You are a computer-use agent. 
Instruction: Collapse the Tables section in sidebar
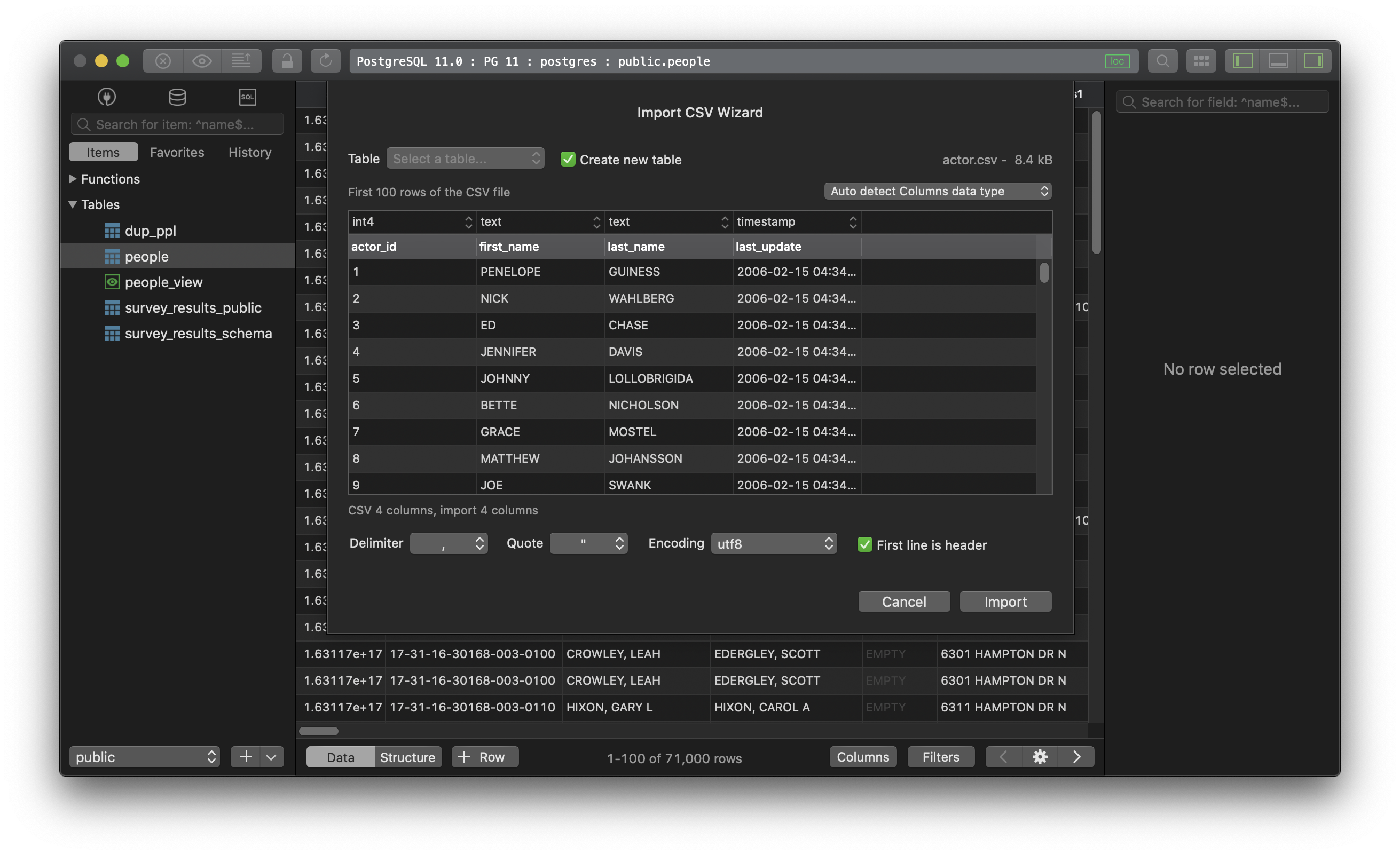(x=72, y=204)
